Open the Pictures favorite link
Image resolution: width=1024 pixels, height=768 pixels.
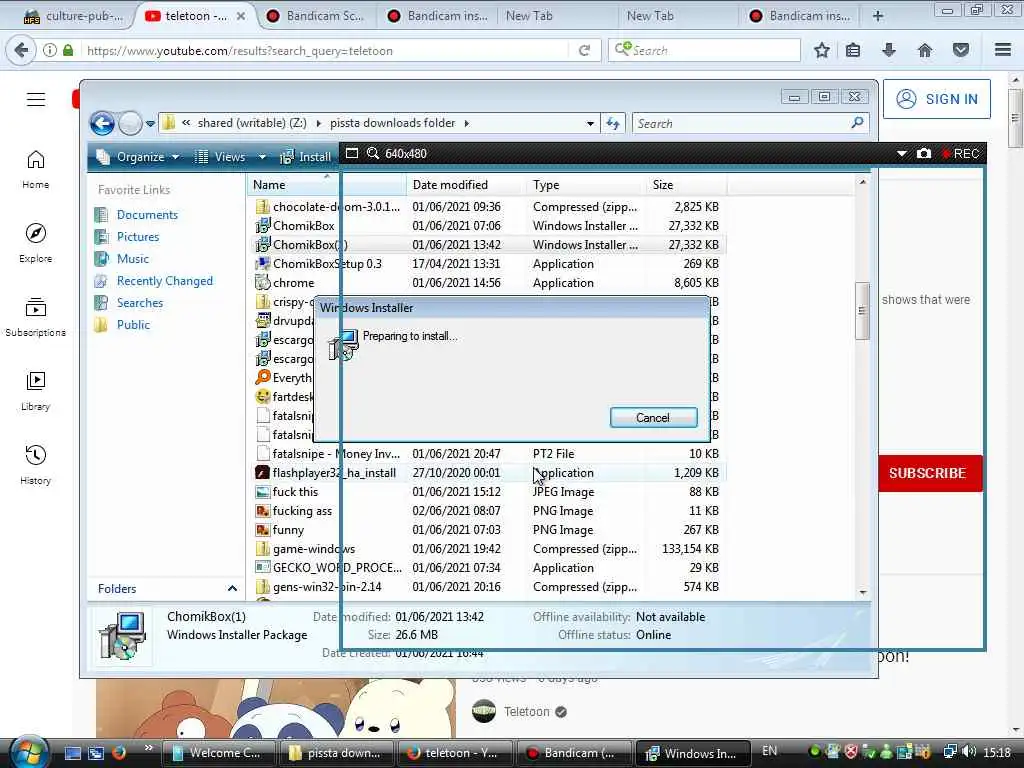(x=138, y=237)
